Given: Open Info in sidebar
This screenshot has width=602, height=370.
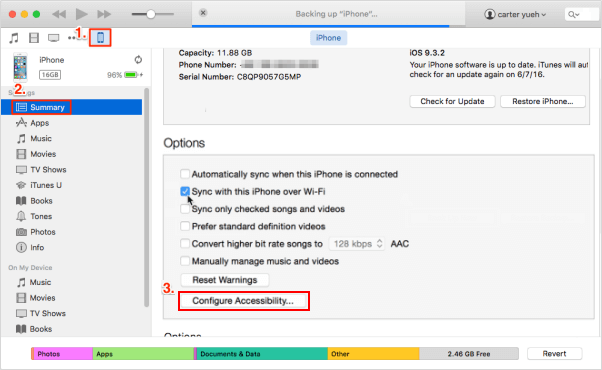Looking at the screenshot, I should [x=30, y=248].
